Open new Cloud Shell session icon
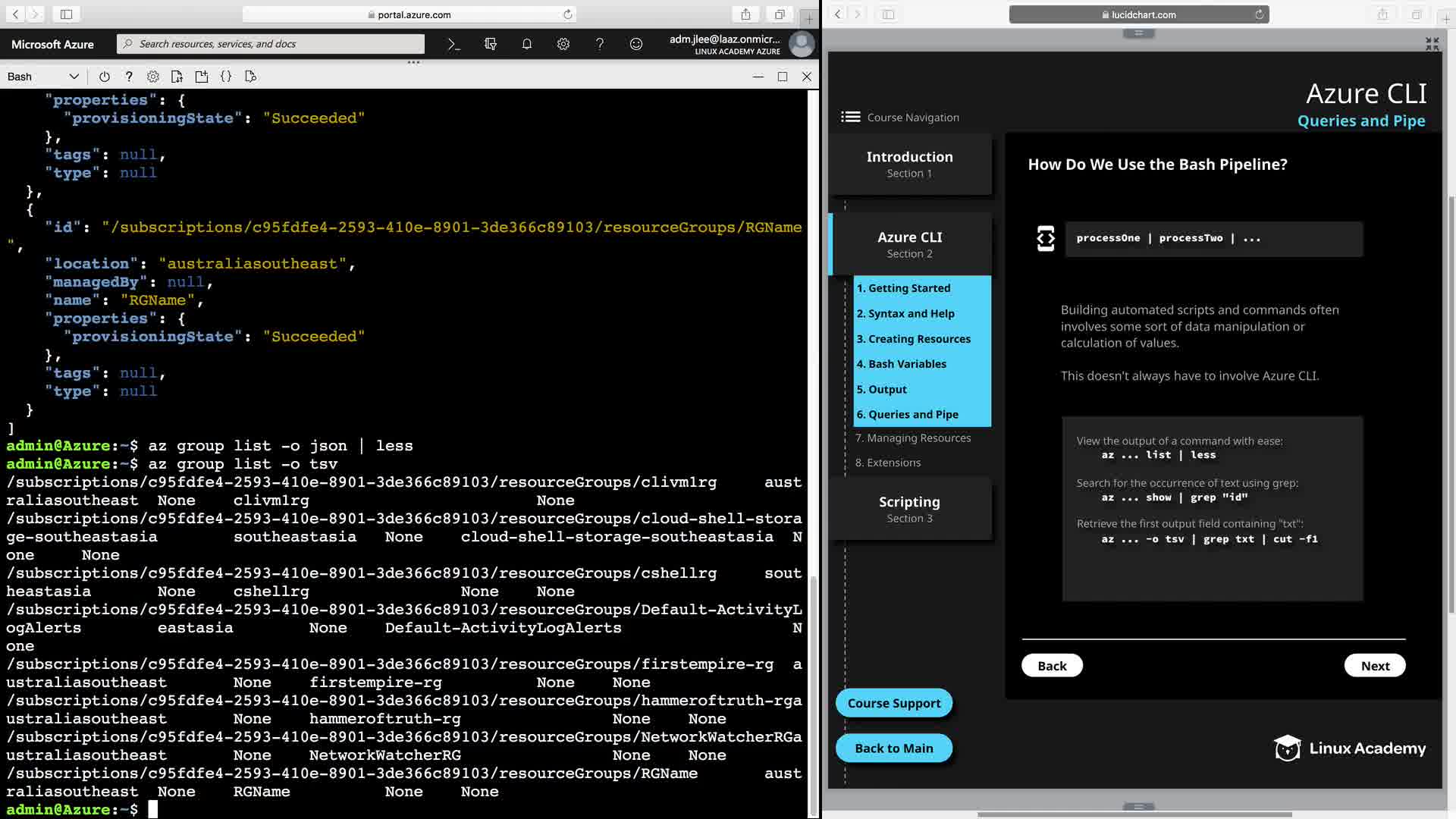The image size is (1456, 819). [202, 77]
